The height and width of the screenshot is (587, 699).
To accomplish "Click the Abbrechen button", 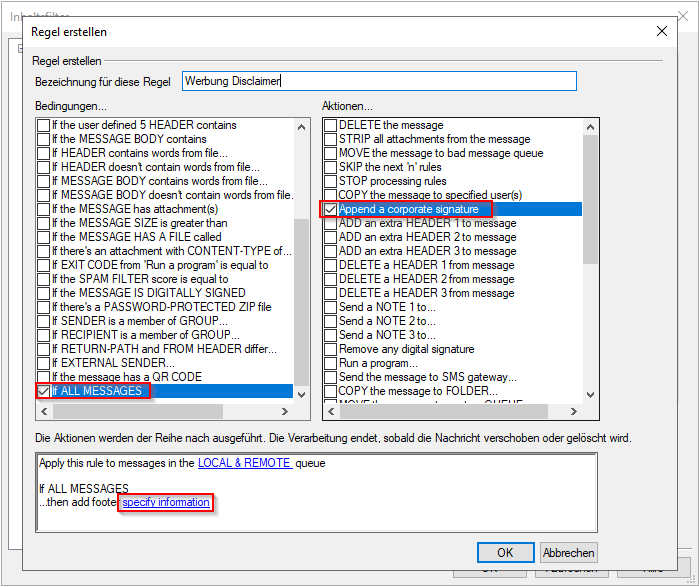I will 569,552.
